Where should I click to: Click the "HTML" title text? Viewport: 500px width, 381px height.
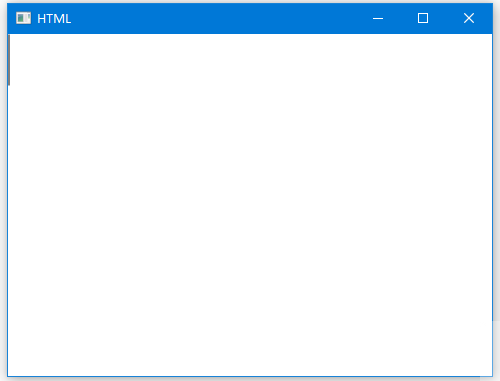54,19
